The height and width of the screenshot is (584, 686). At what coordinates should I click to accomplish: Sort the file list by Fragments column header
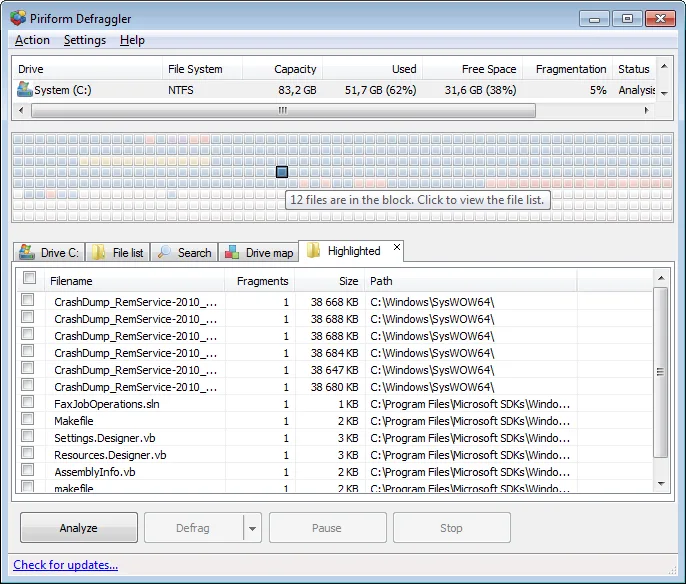262,281
